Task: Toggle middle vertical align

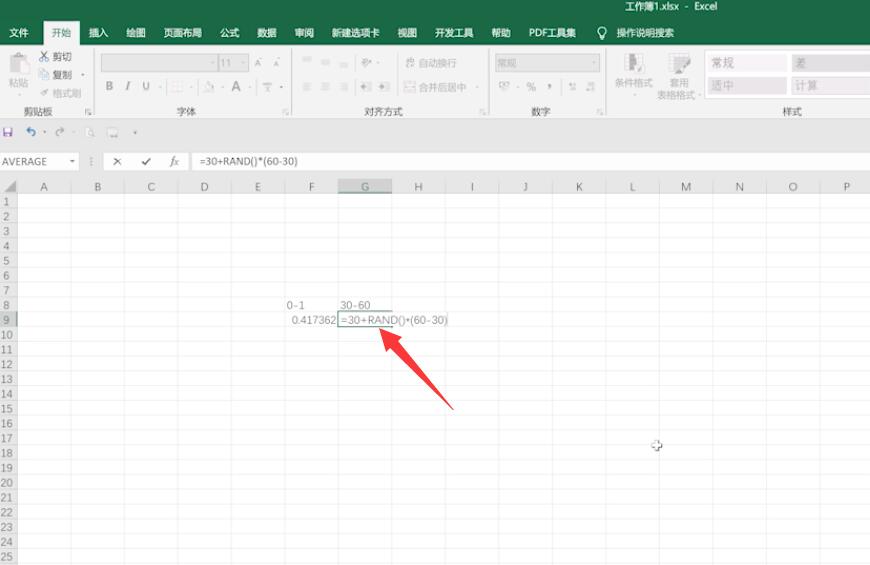Action: coord(326,62)
